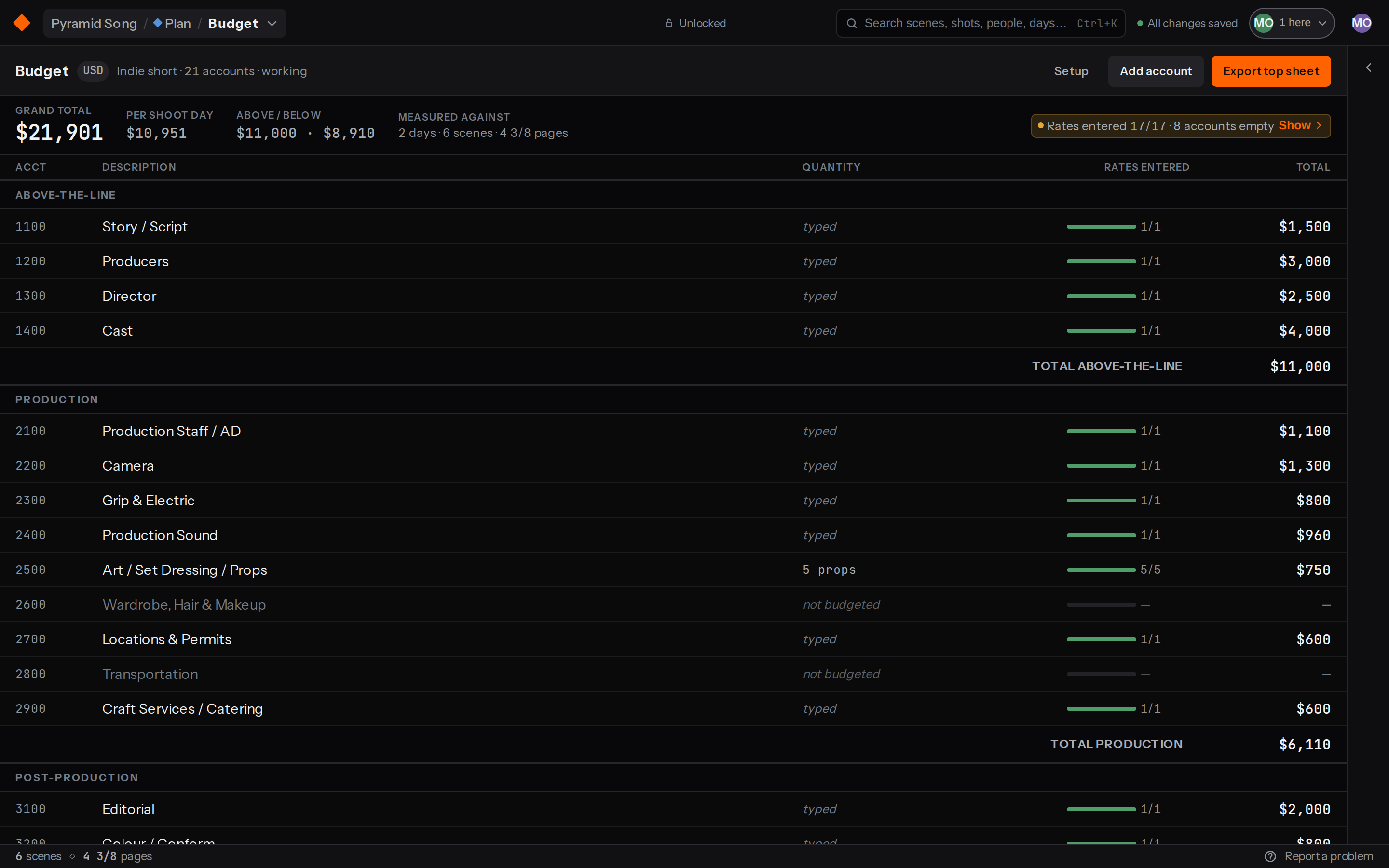Go to the Plan breadcrumb

tap(172, 23)
